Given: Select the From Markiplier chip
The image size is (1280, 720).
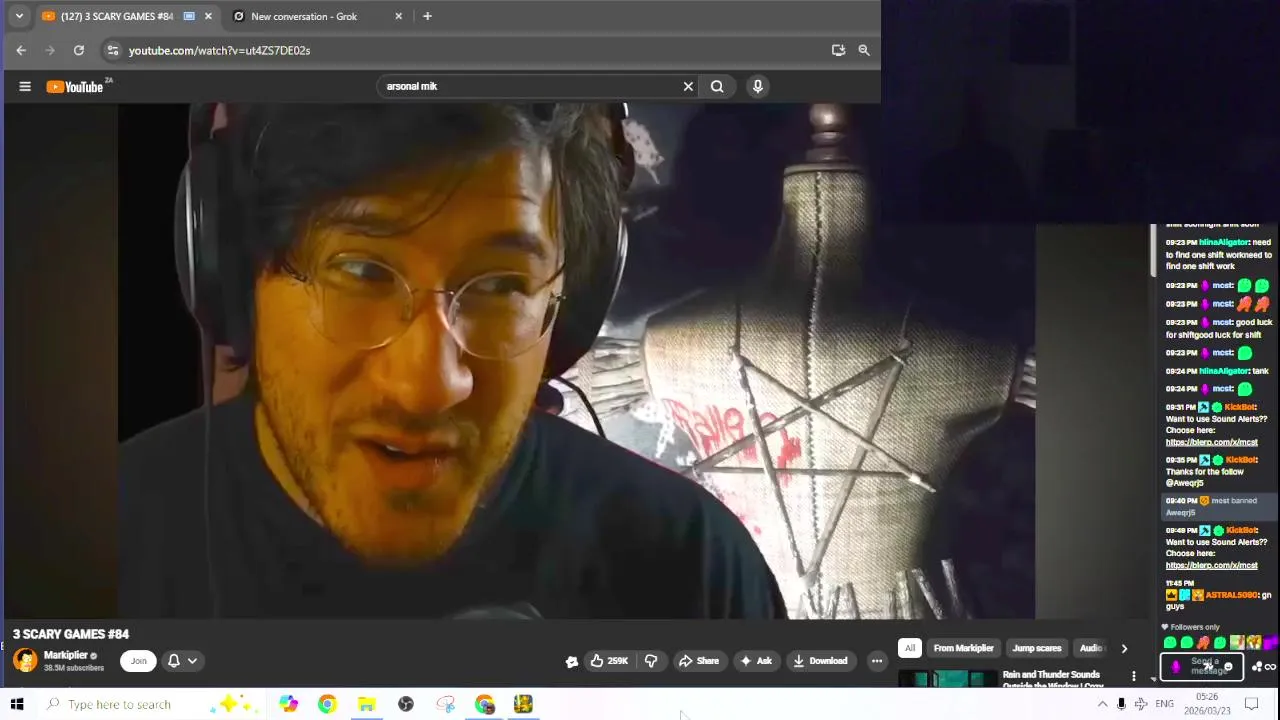Looking at the screenshot, I should click(964, 648).
